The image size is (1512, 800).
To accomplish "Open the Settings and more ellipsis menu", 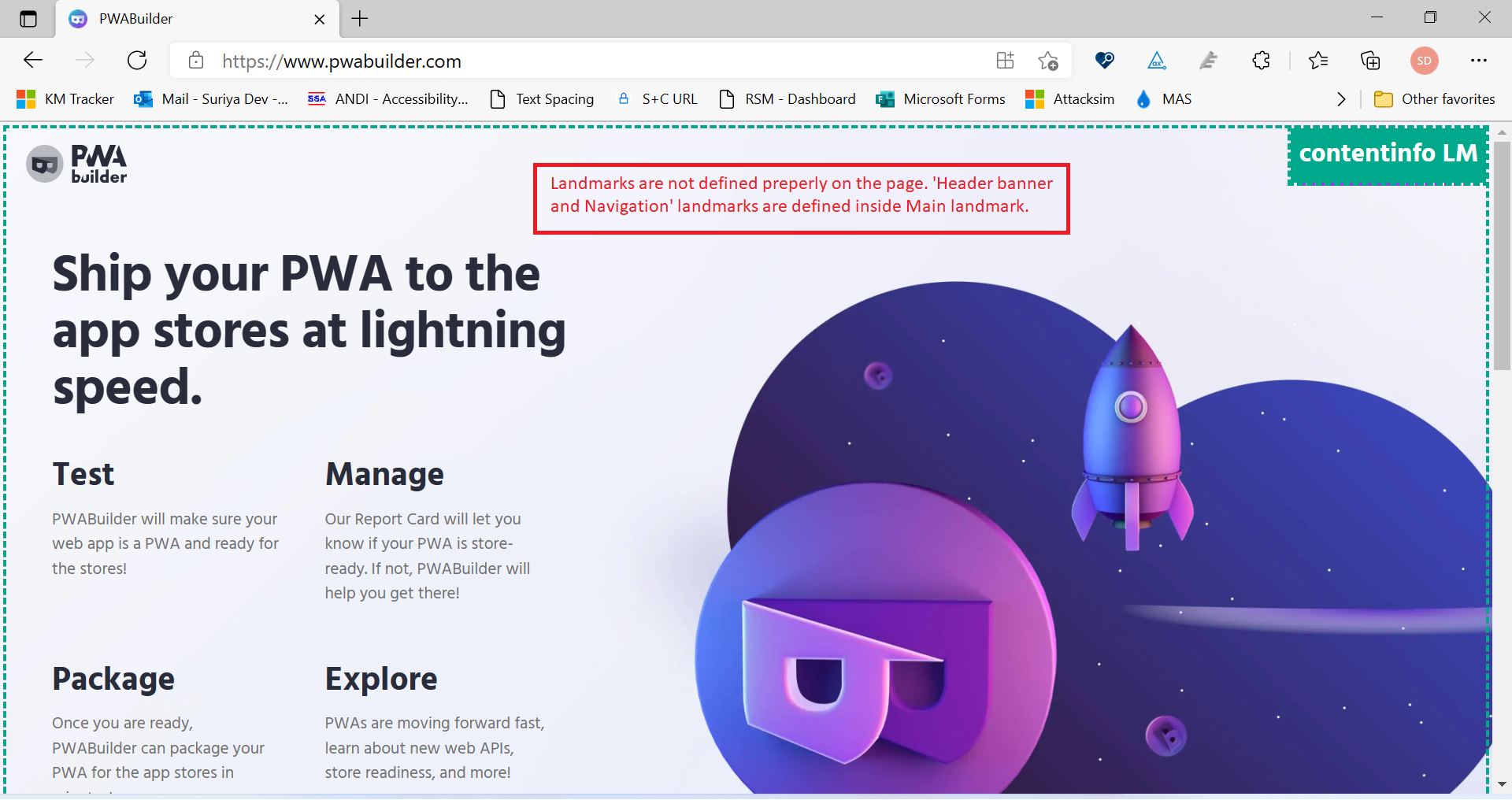I will 1480,61.
